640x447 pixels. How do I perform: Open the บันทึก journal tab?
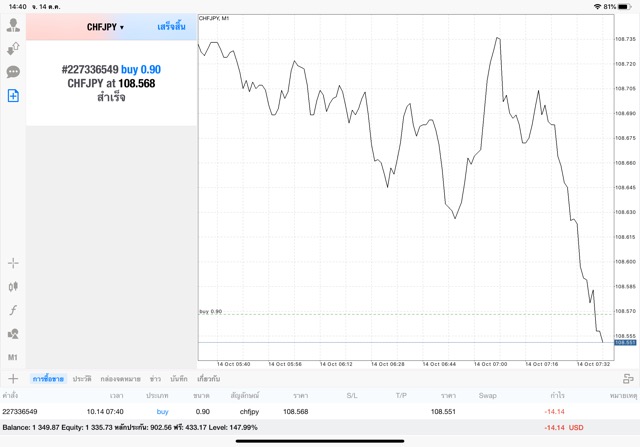(x=179, y=379)
